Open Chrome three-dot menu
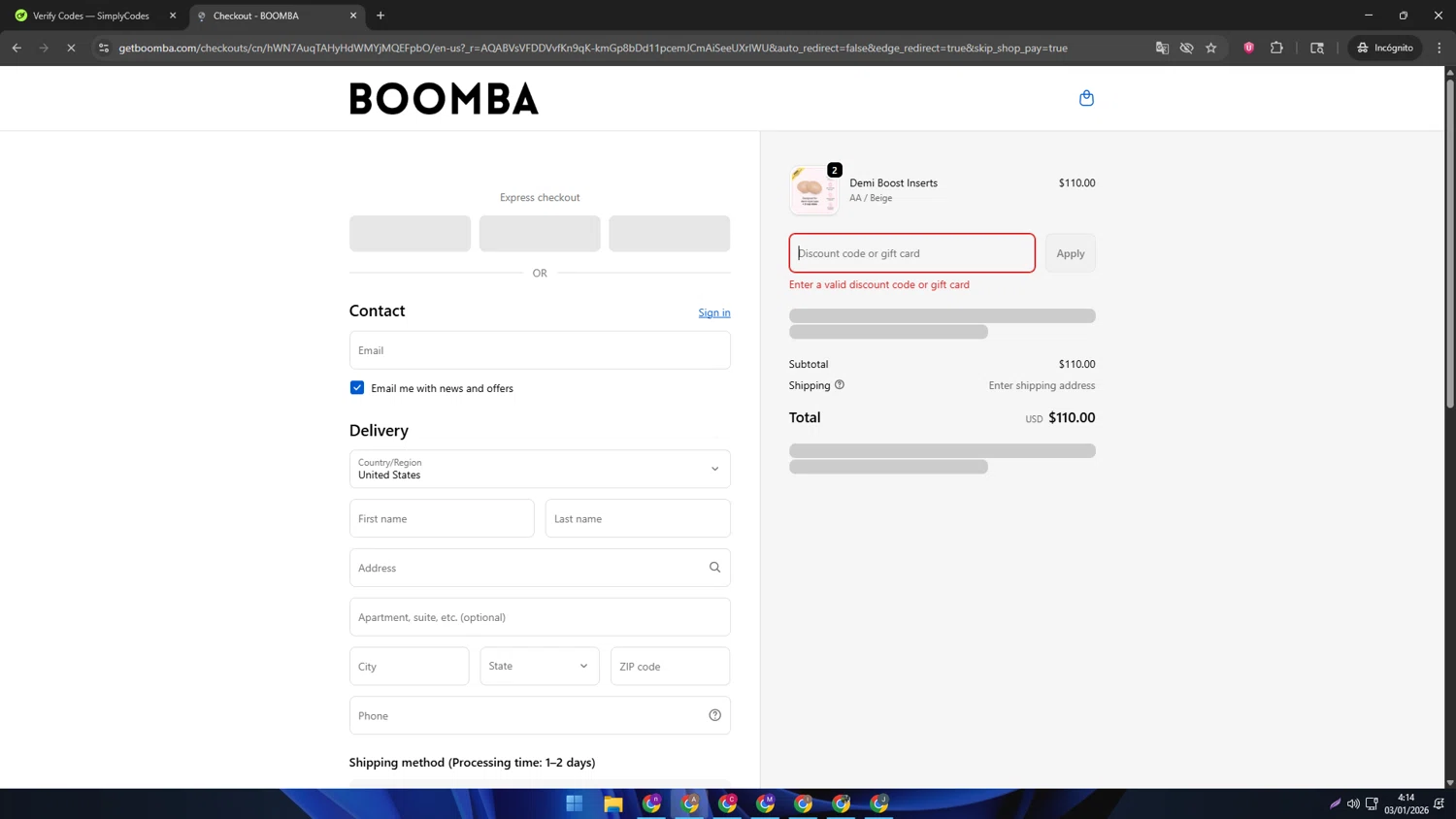The width and height of the screenshot is (1456, 819). [x=1439, y=48]
